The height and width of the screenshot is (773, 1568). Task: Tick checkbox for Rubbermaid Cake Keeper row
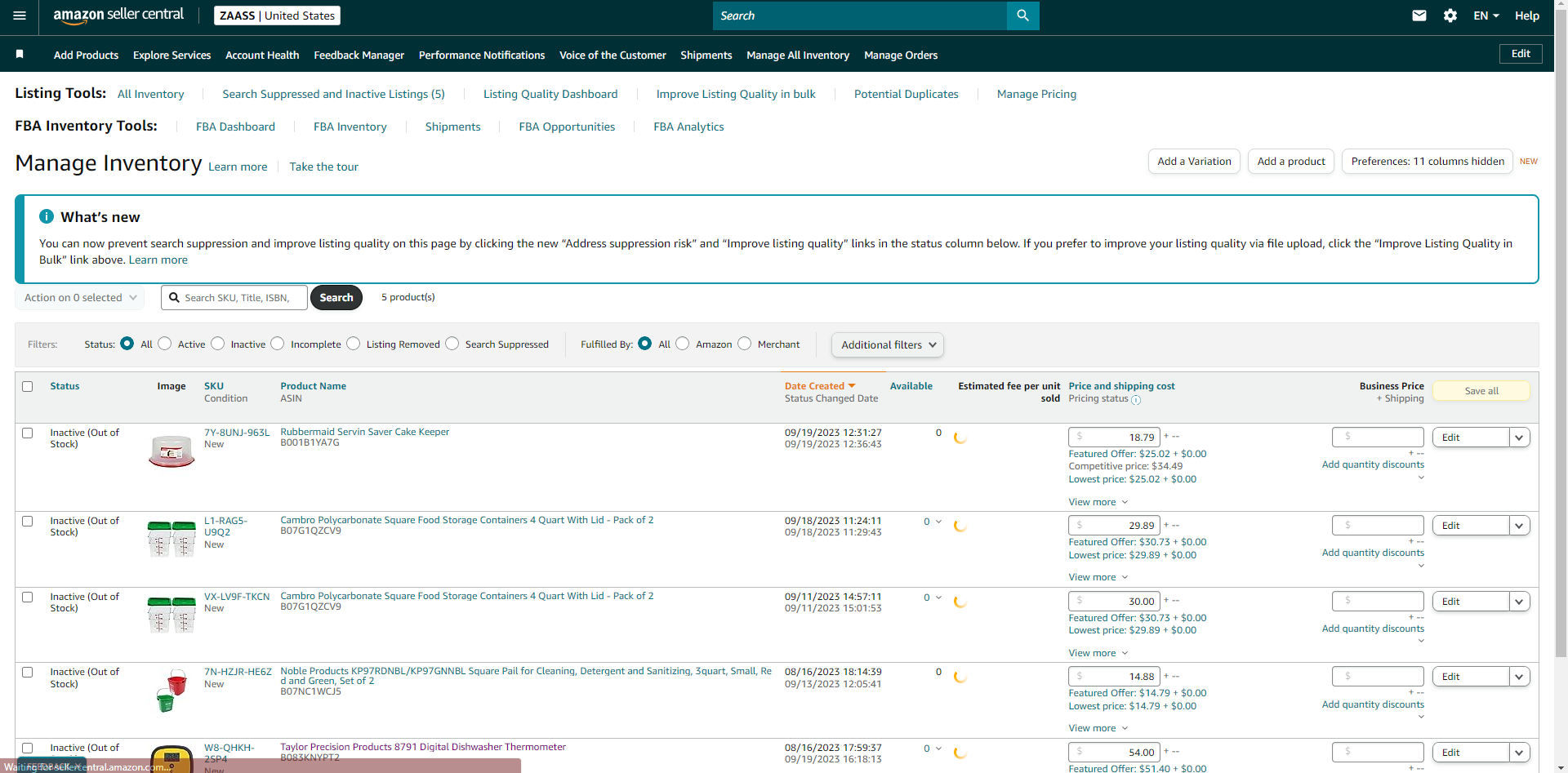(x=28, y=433)
